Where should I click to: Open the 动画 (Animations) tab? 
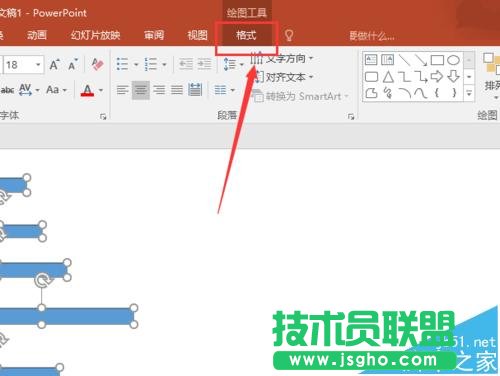(37, 35)
